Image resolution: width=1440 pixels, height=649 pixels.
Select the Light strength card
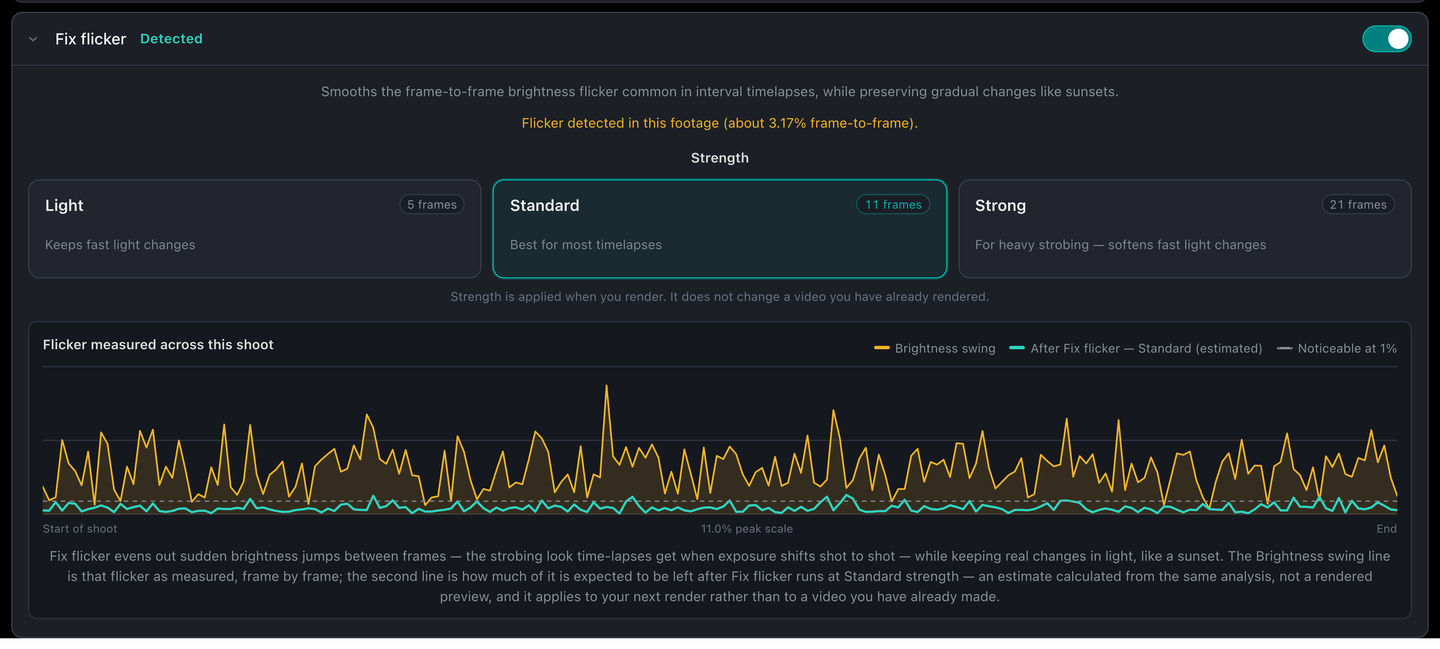[255, 229]
